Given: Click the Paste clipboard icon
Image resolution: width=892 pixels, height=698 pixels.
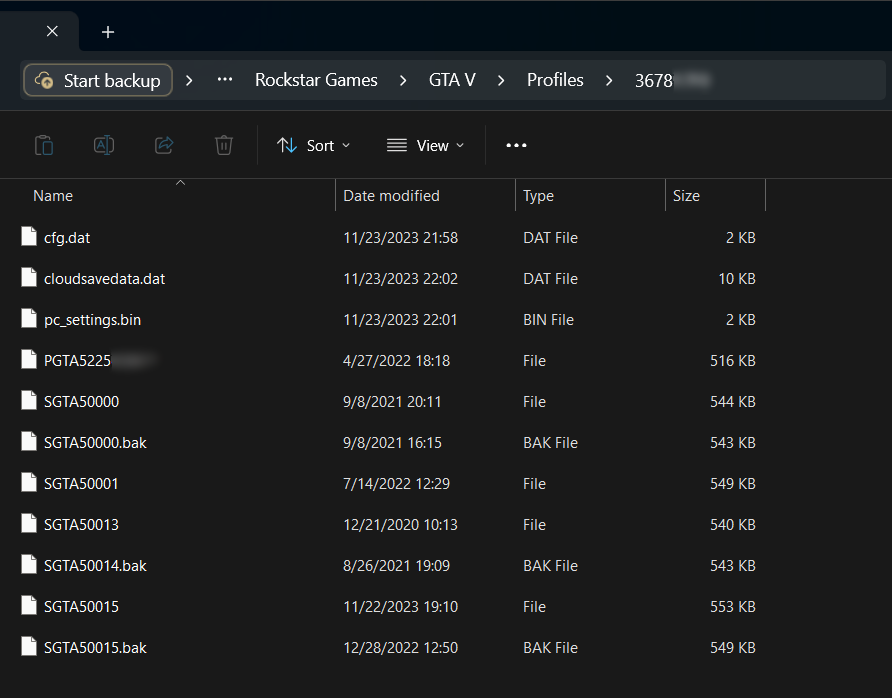Looking at the screenshot, I should [x=44, y=145].
